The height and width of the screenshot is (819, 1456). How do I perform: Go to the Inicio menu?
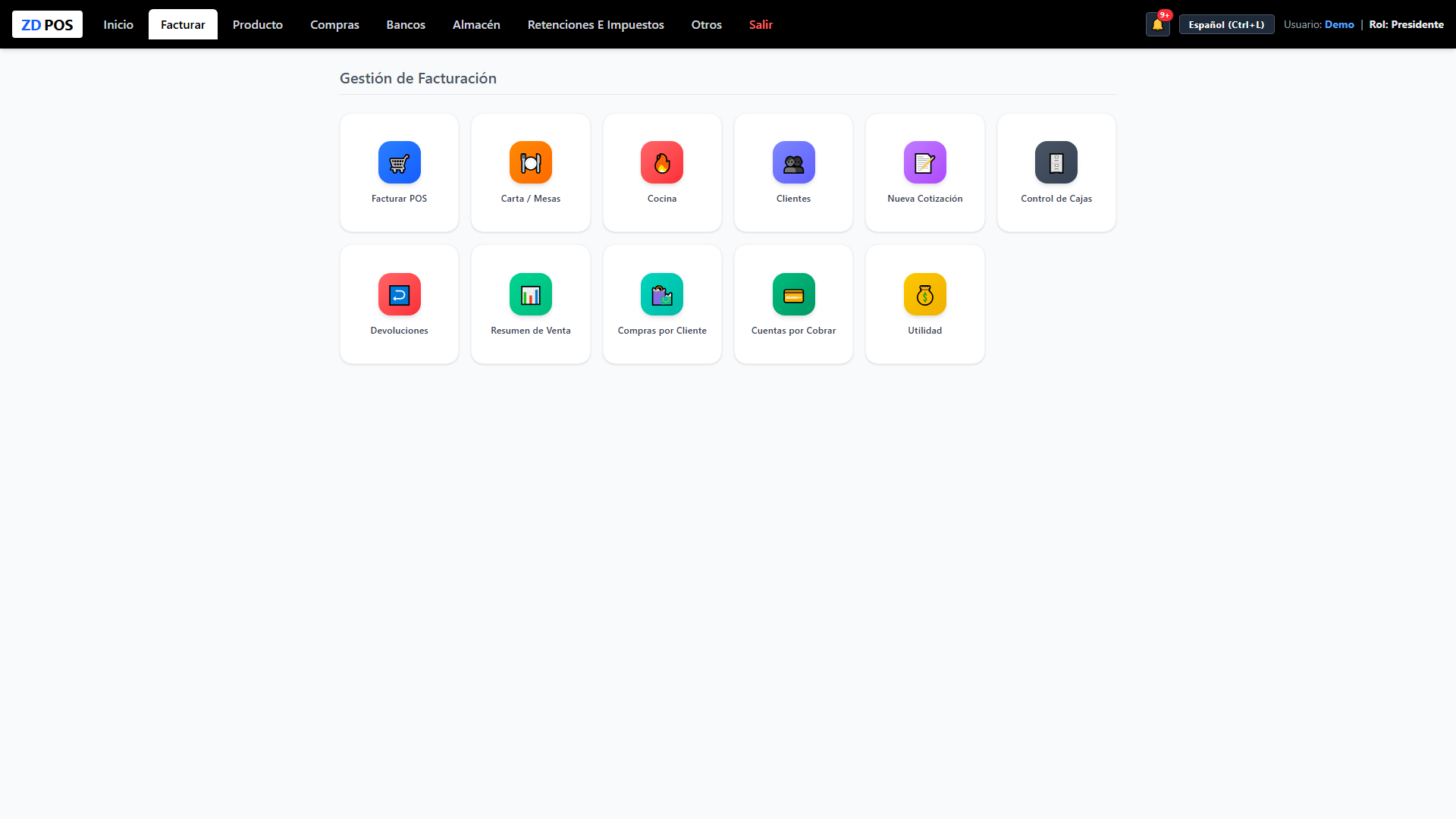point(118,24)
